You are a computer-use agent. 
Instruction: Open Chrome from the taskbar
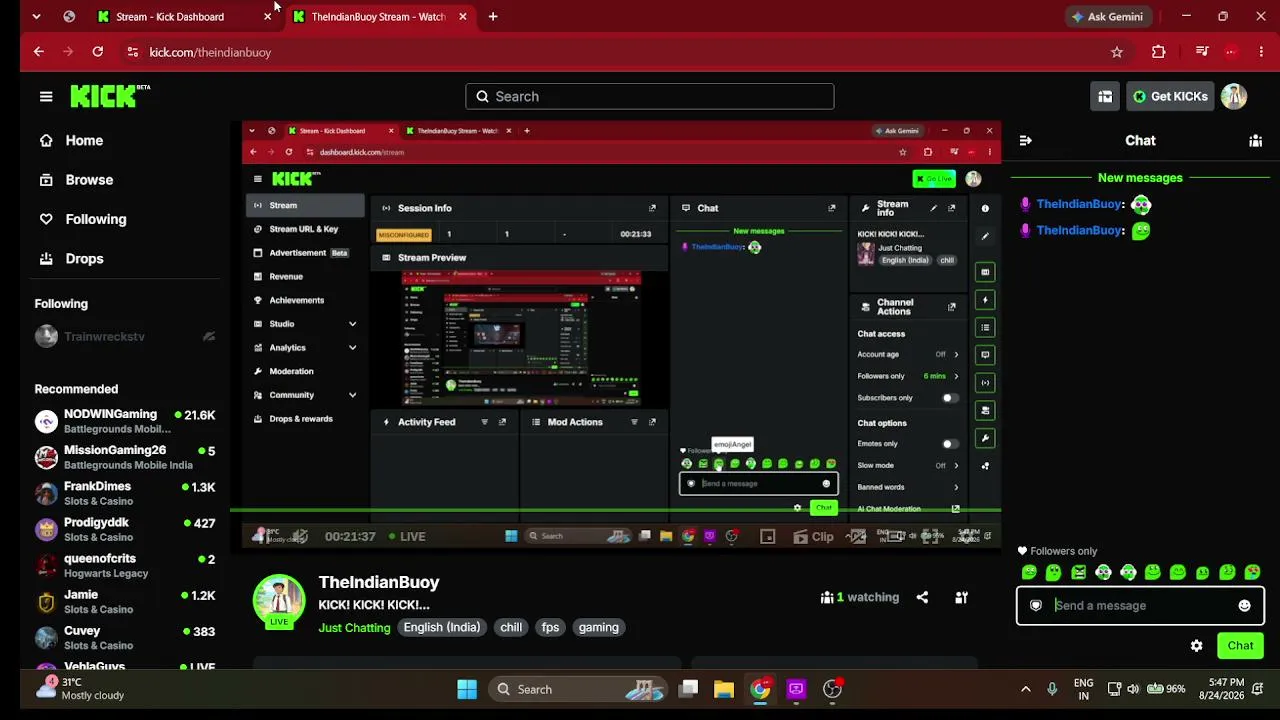pyautogui.click(x=760, y=689)
